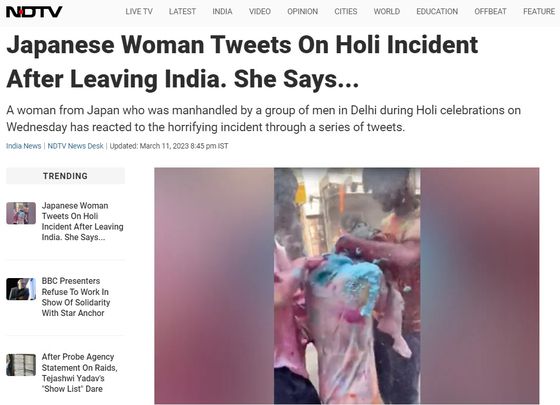Click the NDTV logo
This screenshot has width=560, height=405.
coord(34,12)
